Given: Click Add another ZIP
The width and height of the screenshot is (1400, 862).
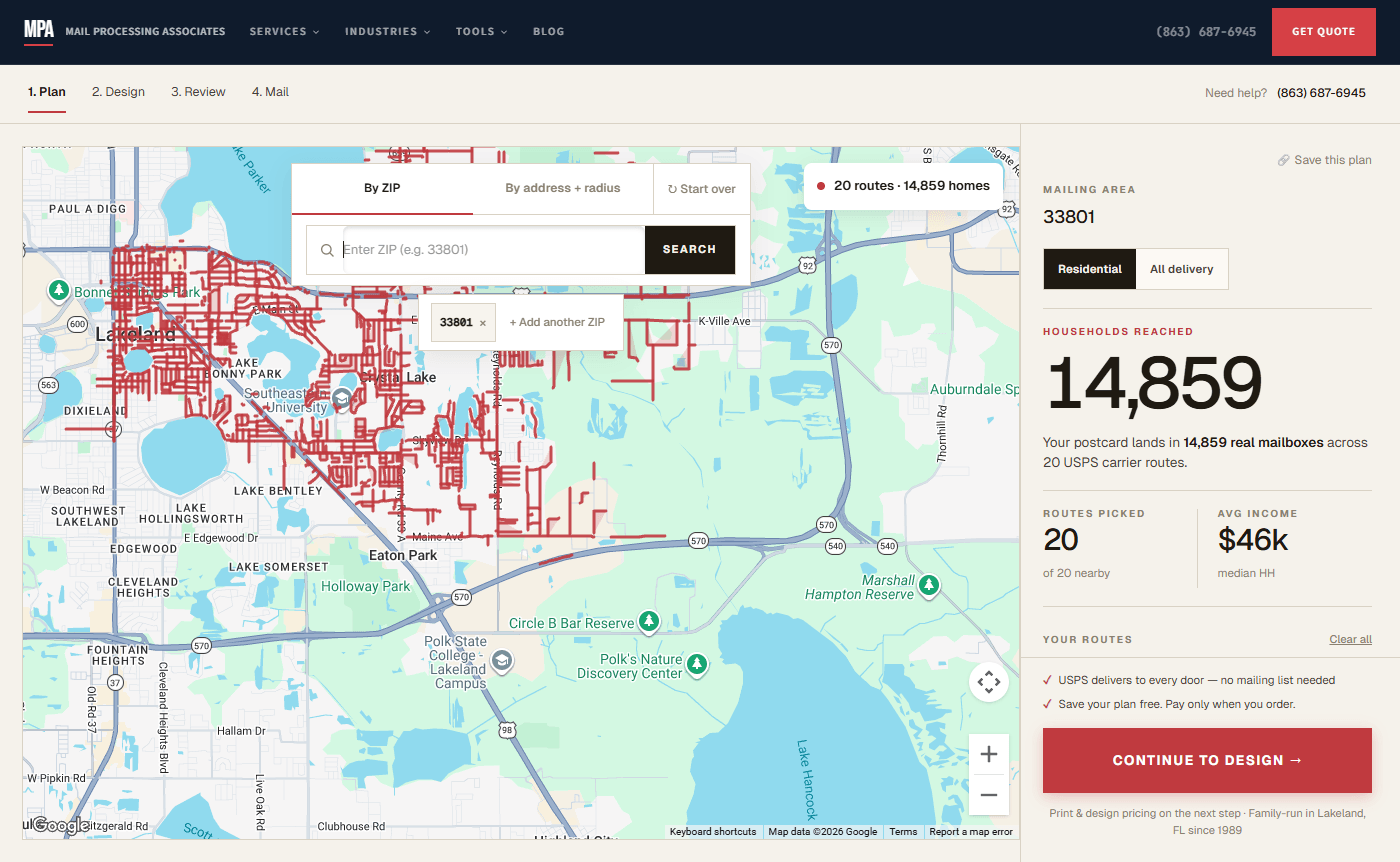Looking at the screenshot, I should tap(557, 322).
